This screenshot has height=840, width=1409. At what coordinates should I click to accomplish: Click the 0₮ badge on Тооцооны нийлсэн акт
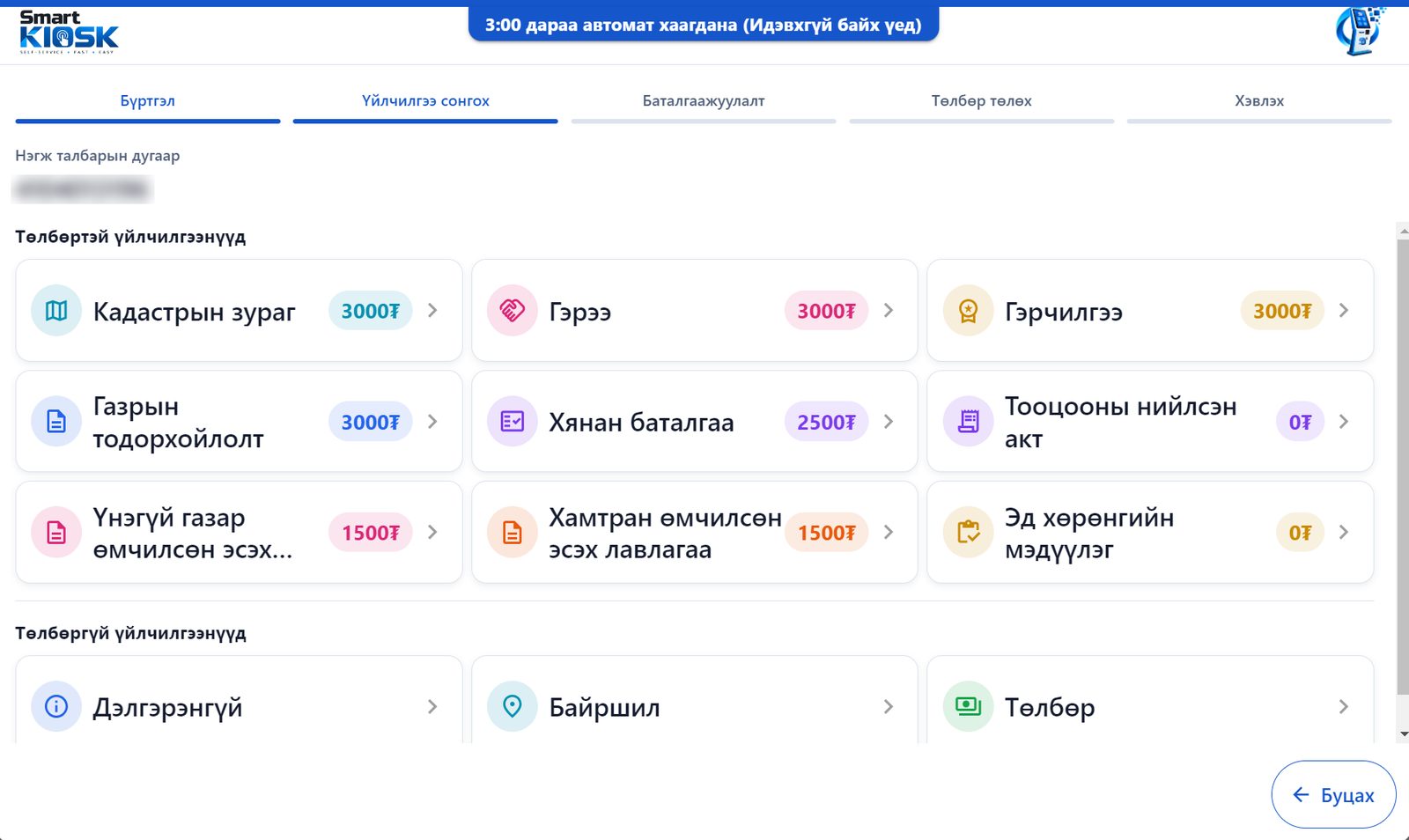[x=1300, y=422]
